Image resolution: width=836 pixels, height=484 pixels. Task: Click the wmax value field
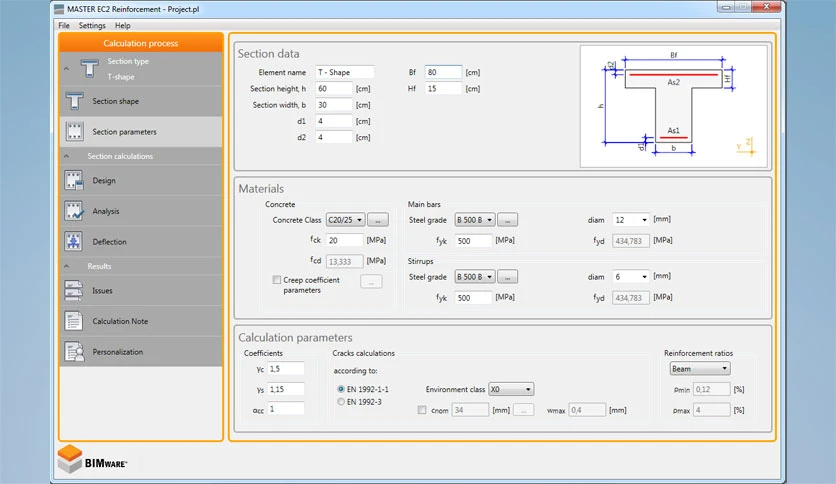pyautogui.click(x=587, y=410)
